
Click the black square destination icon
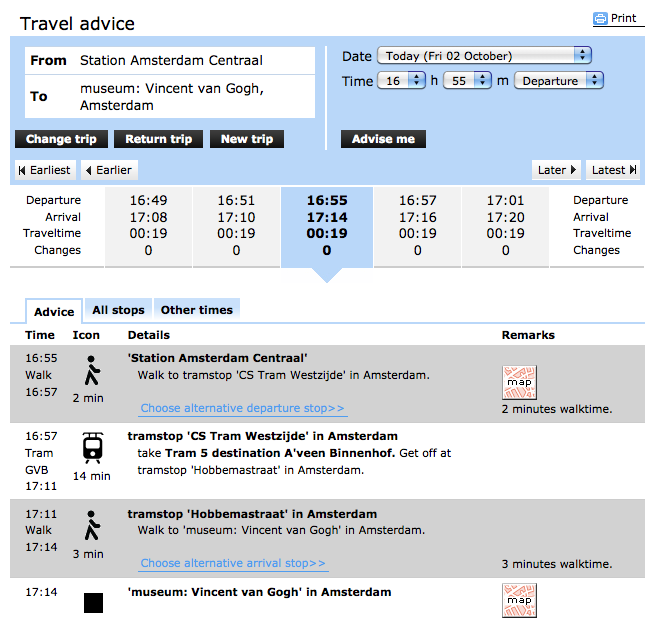[93, 603]
